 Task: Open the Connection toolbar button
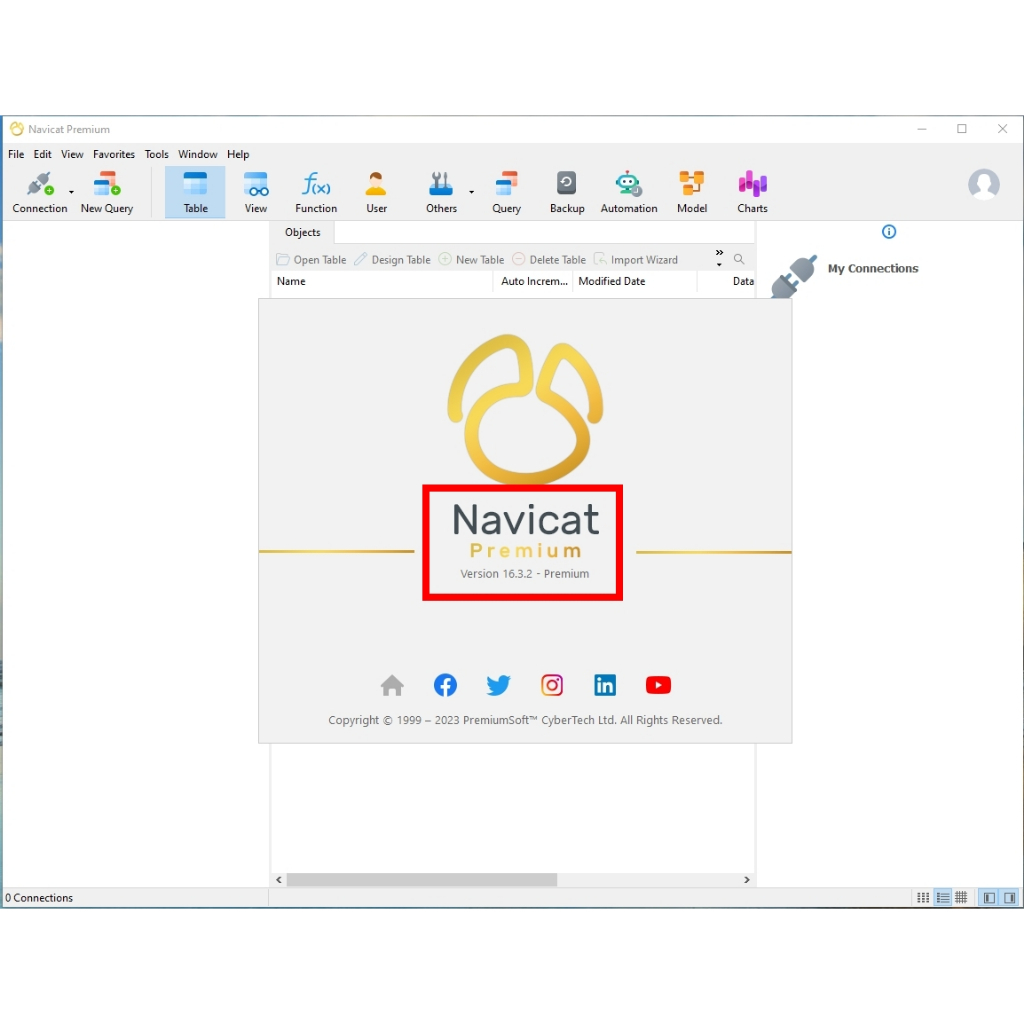(39, 192)
